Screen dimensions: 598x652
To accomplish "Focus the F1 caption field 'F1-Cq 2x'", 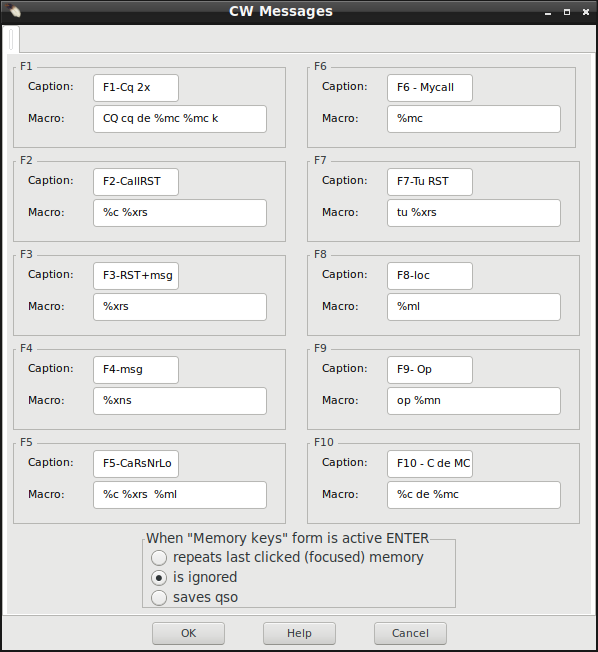I will click(136, 88).
